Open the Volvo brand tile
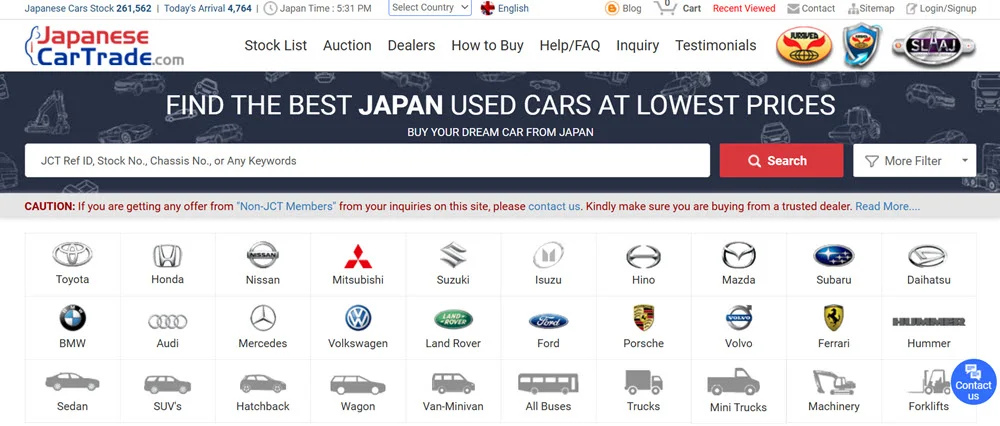 (x=739, y=318)
